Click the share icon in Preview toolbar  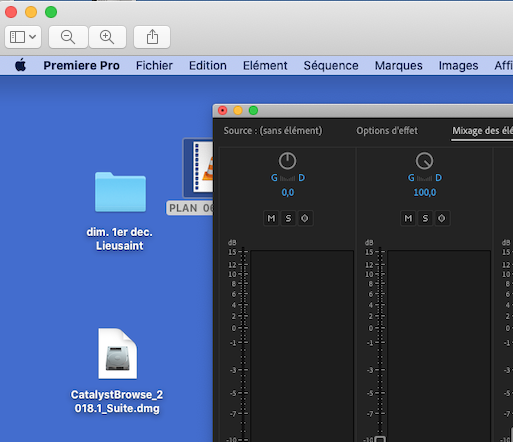click(152, 37)
